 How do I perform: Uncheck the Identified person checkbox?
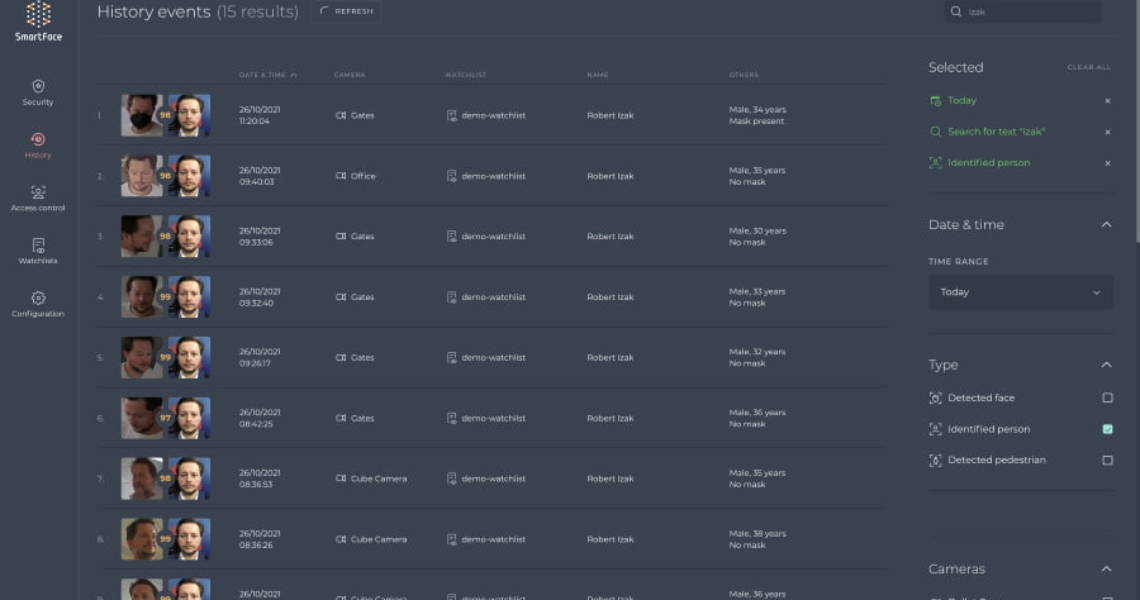1107,429
